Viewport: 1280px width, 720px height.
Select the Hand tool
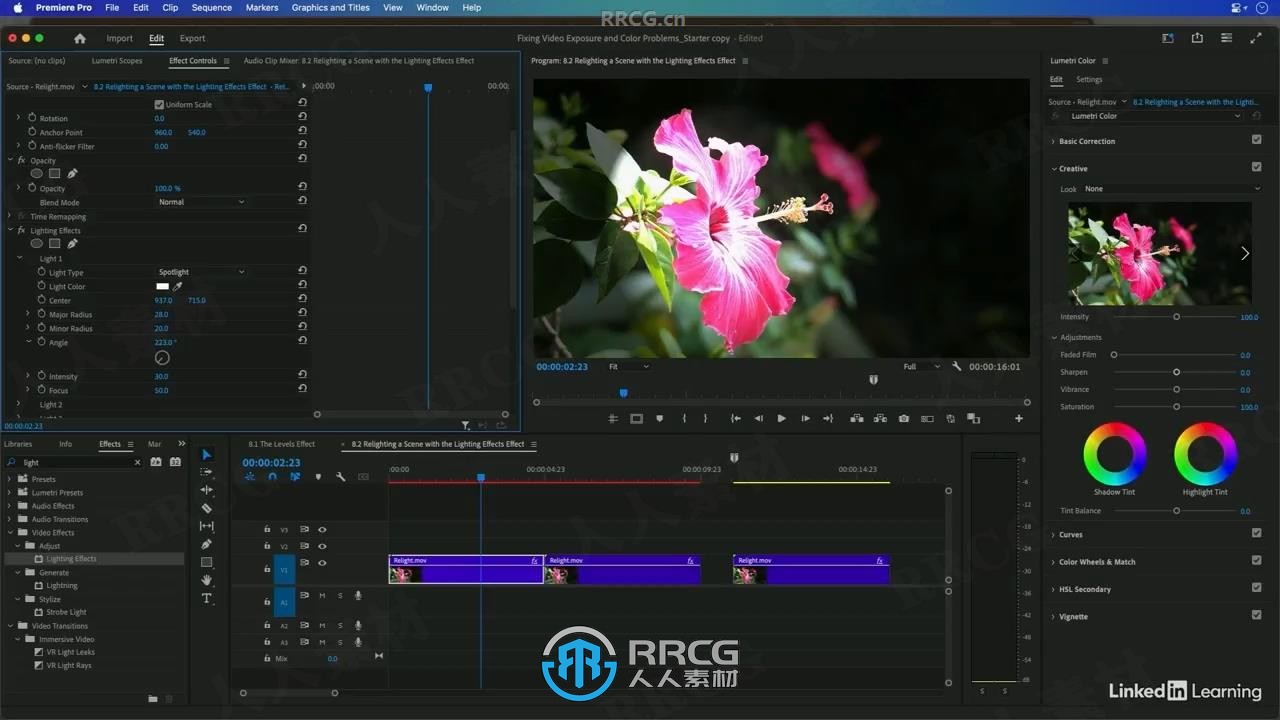(207, 580)
